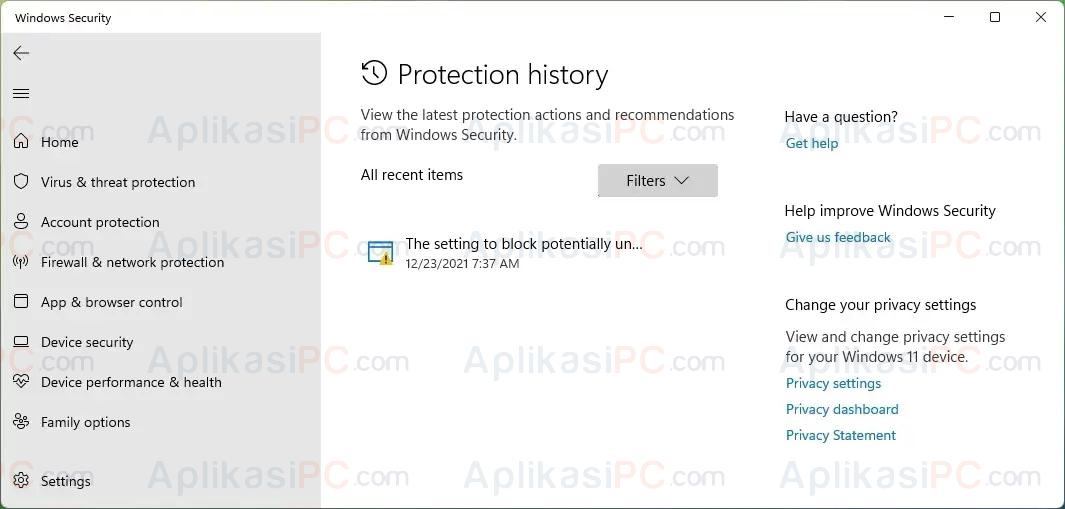
Task: Toggle the hamburger navigation menu
Action: click(x=21, y=94)
